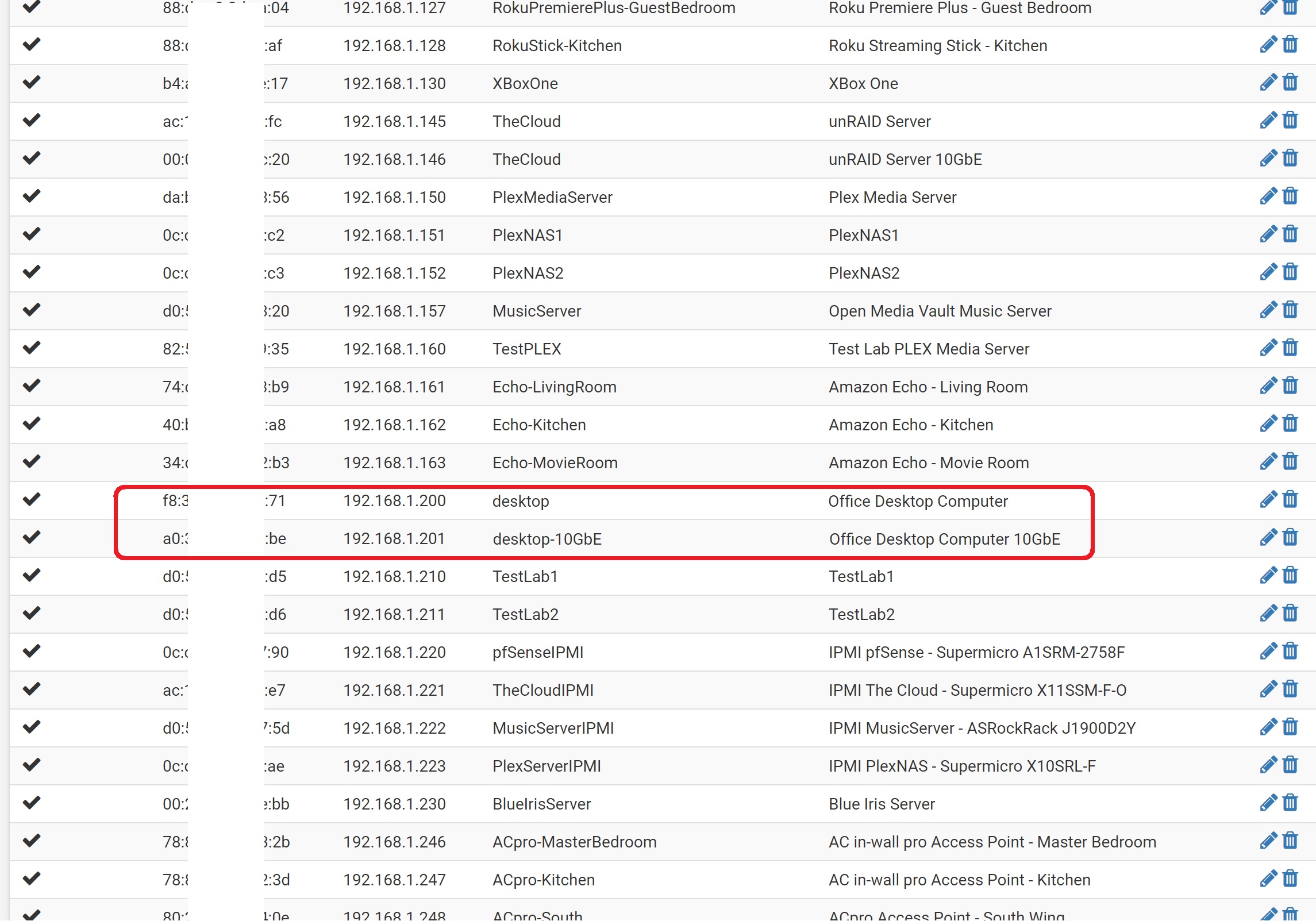Screen dimensions: 1316x921
Task: Select IP address 192.168.1.146
Action: [x=394, y=160]
